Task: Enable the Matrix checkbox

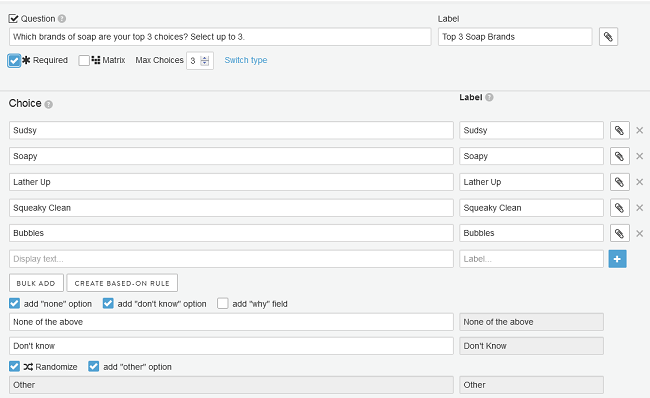Action: pos(84,61)
